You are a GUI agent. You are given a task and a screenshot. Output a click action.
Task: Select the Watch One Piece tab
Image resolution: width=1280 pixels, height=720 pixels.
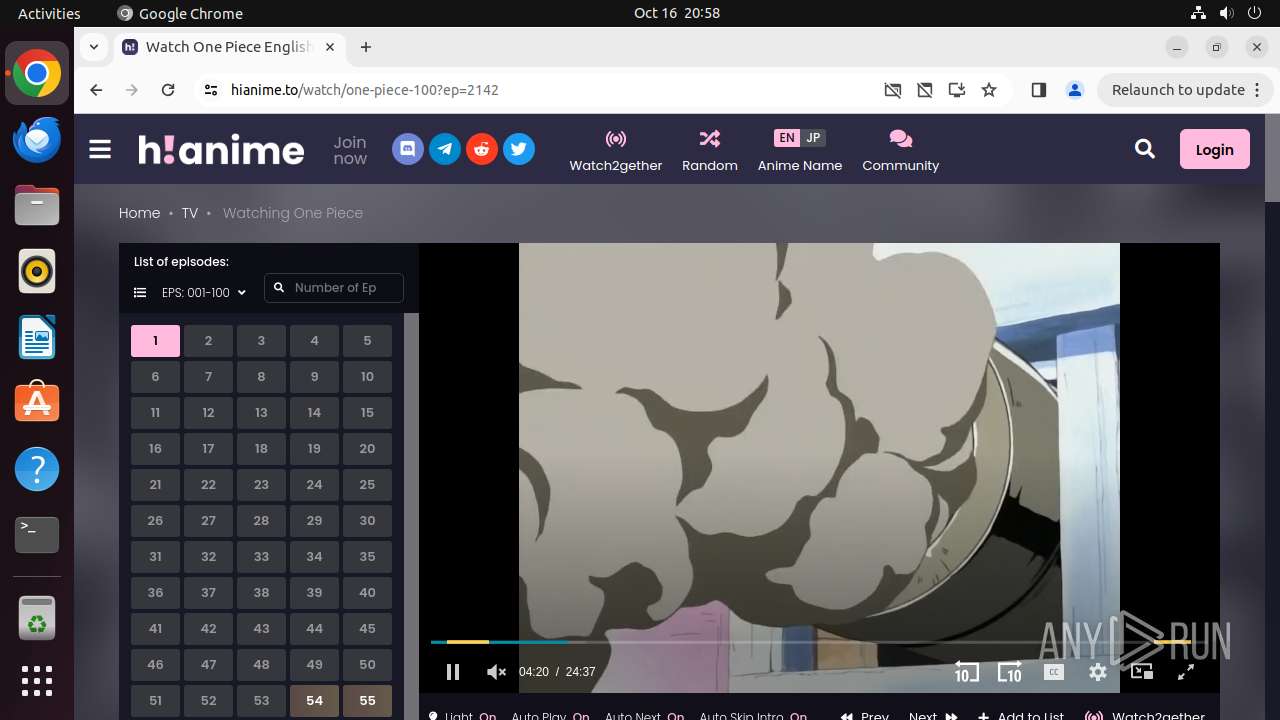(230, 47)
